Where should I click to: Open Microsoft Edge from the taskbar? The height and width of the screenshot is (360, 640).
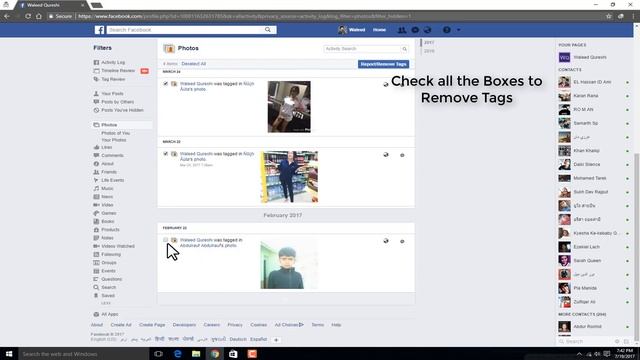[178, 354]
